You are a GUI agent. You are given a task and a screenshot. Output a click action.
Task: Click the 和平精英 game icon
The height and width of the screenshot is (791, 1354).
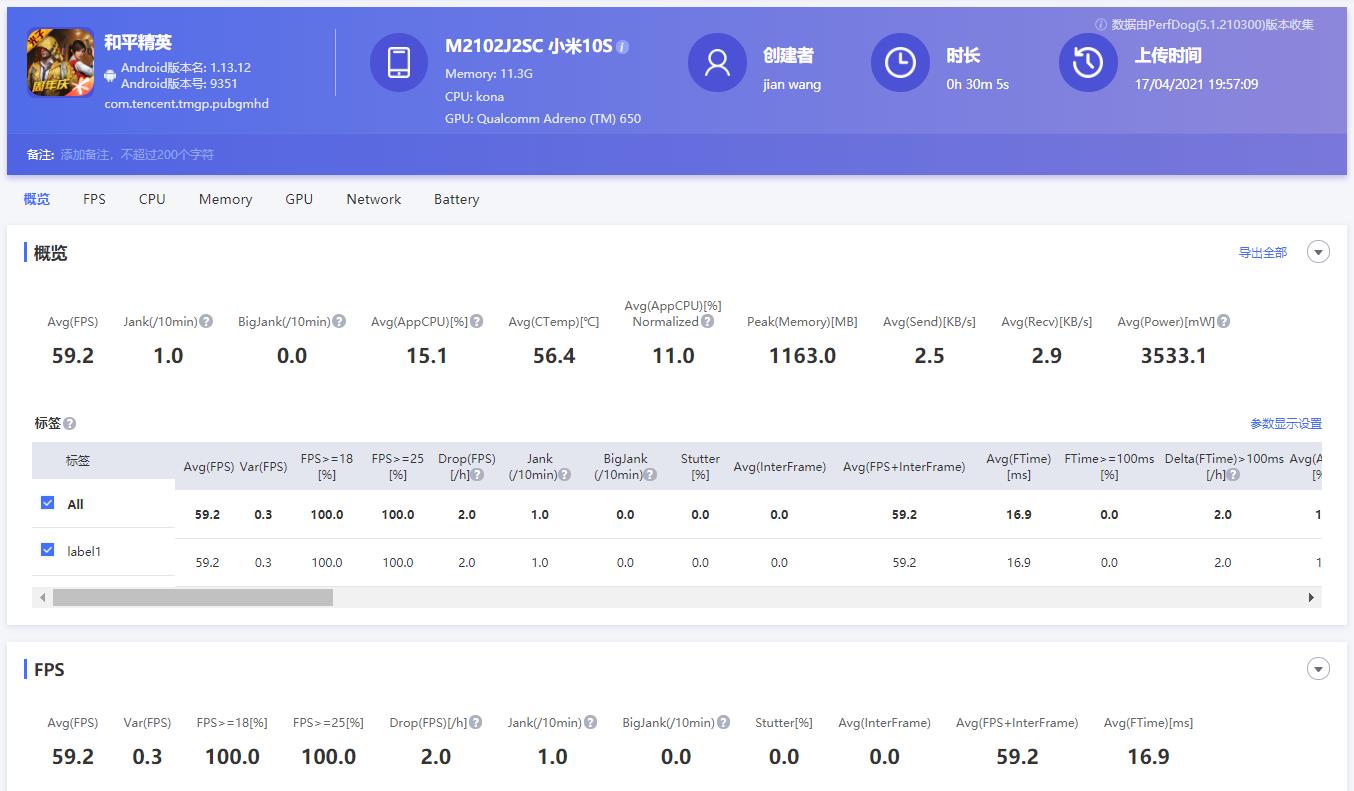pyautogui.click(x=58, y=61)
